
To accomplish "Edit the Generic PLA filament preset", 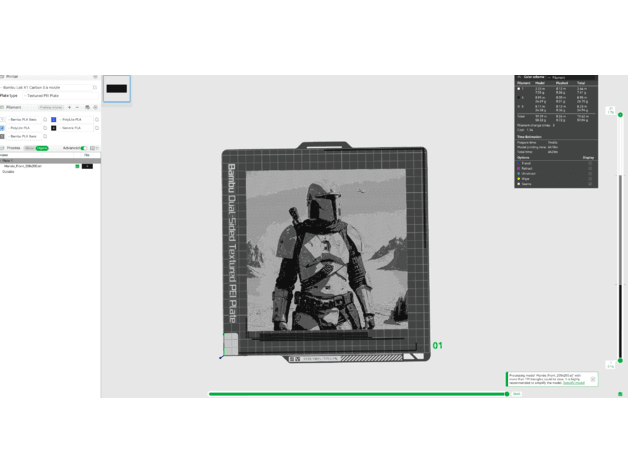I will (x=97, y=128).
